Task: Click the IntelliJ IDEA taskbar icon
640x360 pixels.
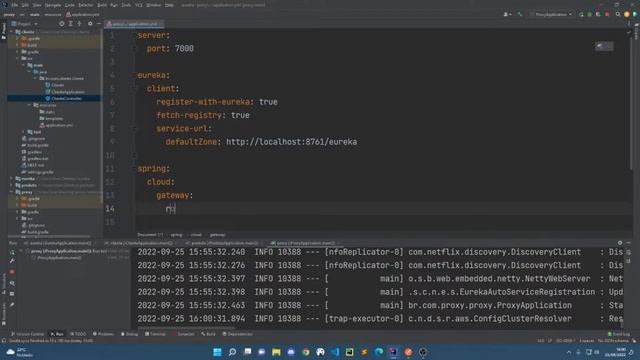Action: coord(393,352)
